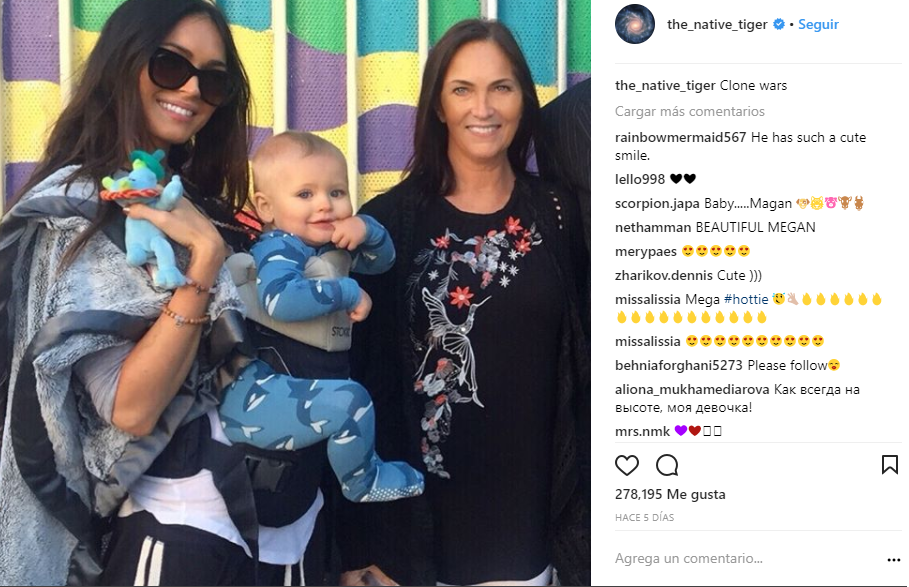Image resolution: width=909 pixels, height=587 pixels.
Task: Open comments via the speech bubble icon
Action: coord(667,465)
